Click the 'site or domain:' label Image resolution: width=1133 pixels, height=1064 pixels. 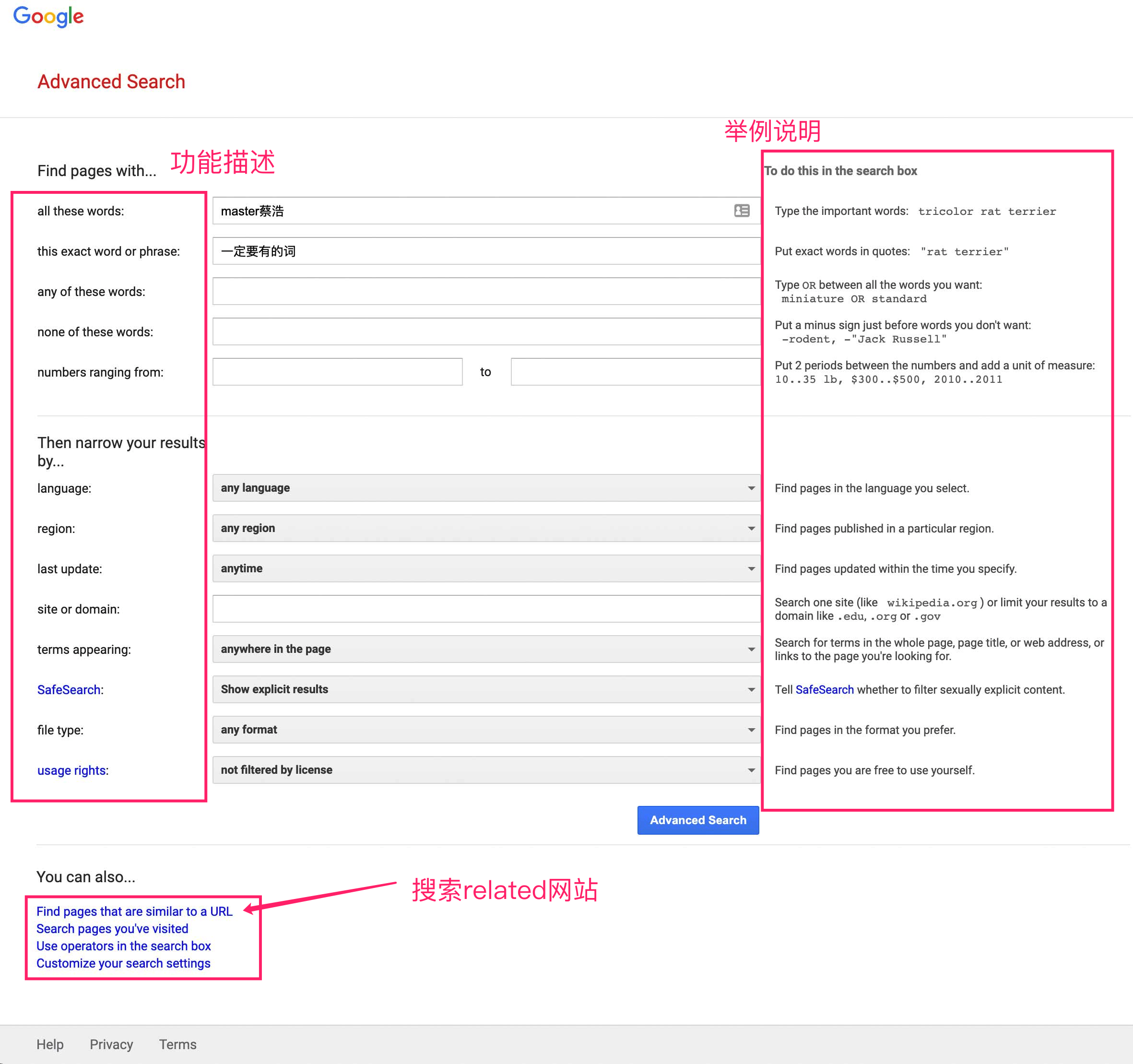[79, 609]
